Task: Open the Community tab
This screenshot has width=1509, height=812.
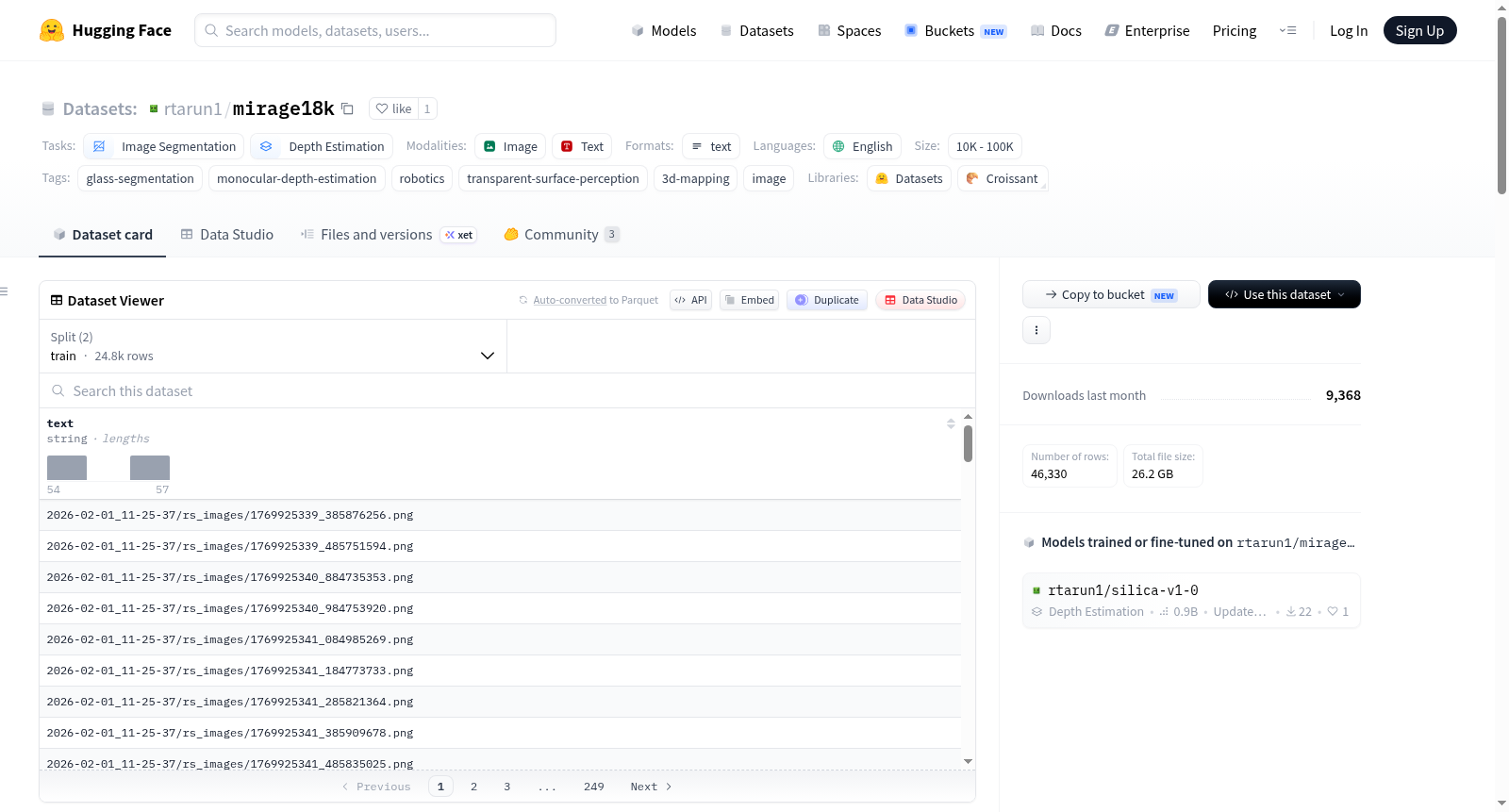Action: coord(561,235)
